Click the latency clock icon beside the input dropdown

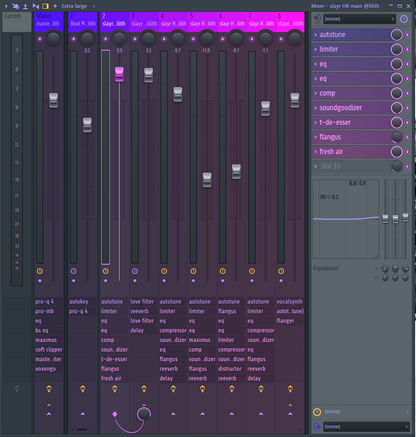click(x=404, y=19)
